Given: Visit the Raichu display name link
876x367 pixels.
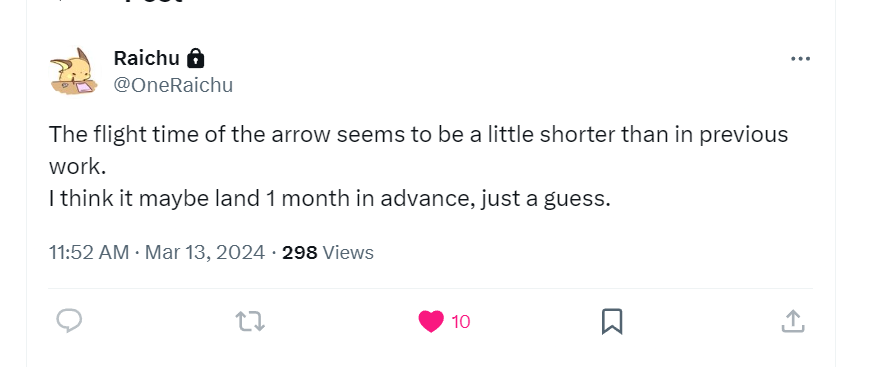Looking at the screenshot, I should pos(146,58).
